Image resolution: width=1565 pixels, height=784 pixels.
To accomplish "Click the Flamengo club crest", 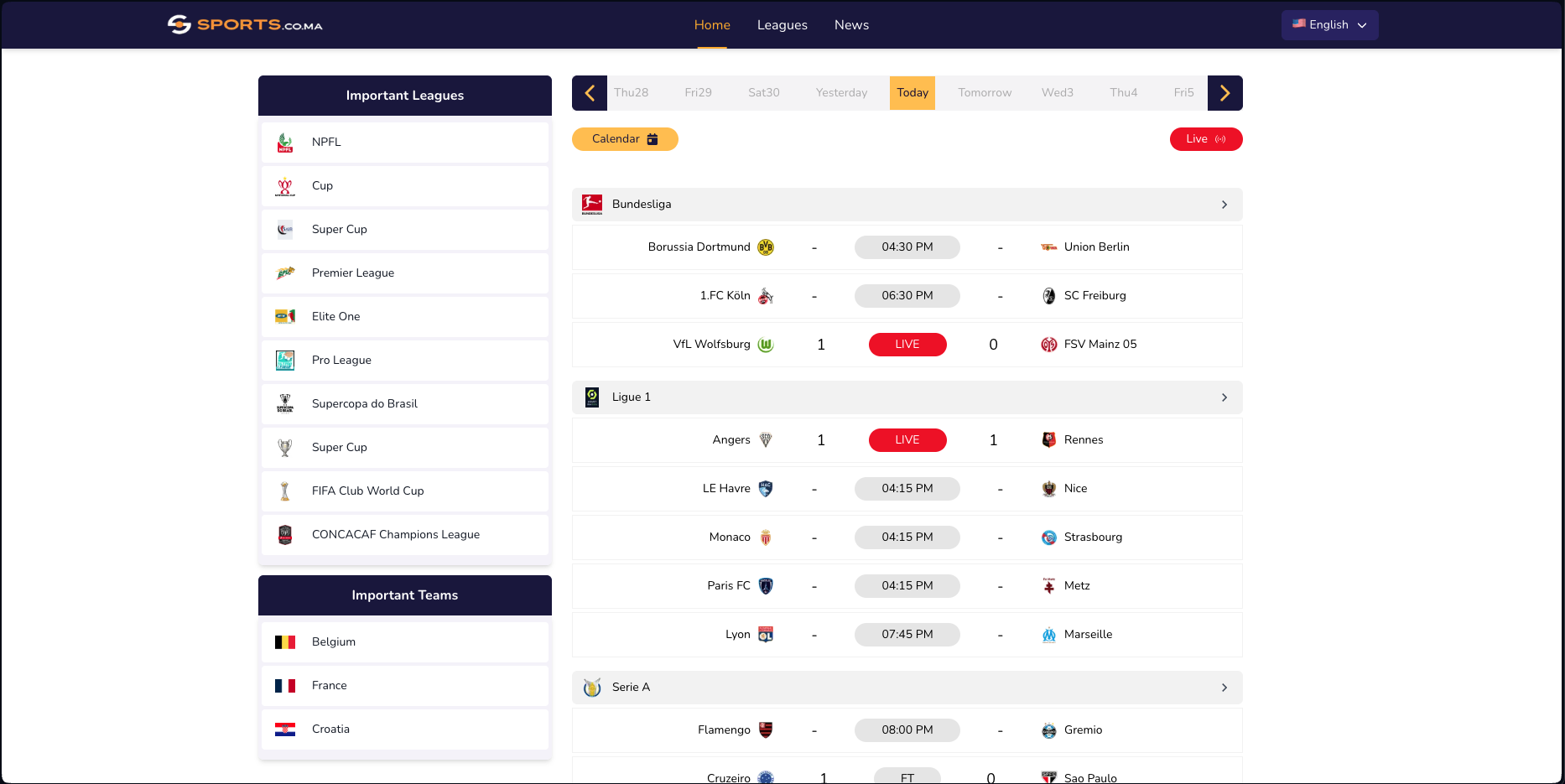I will [766, 730].
